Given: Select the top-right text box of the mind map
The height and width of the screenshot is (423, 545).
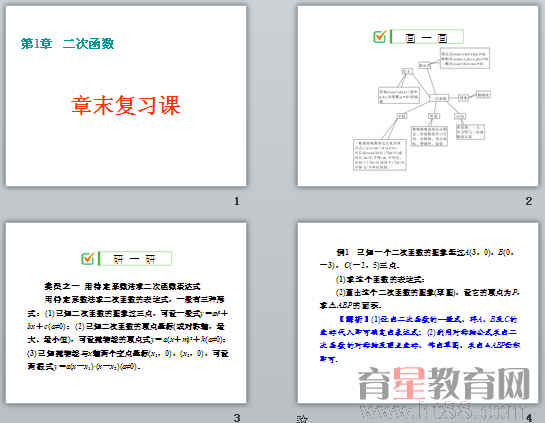Looking at the screenshot, I should tap(465, 58).
